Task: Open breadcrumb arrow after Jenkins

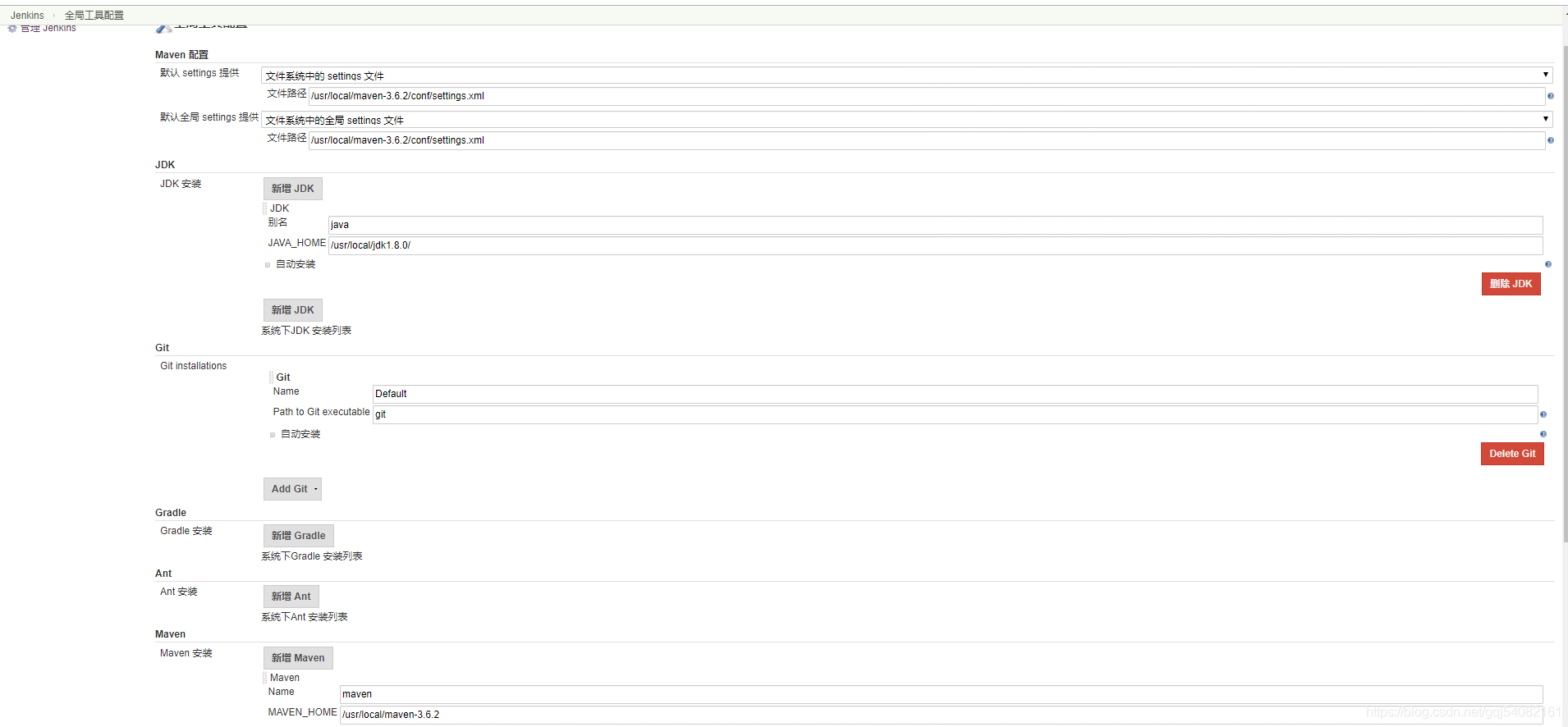Action: [x=54, y=16]
